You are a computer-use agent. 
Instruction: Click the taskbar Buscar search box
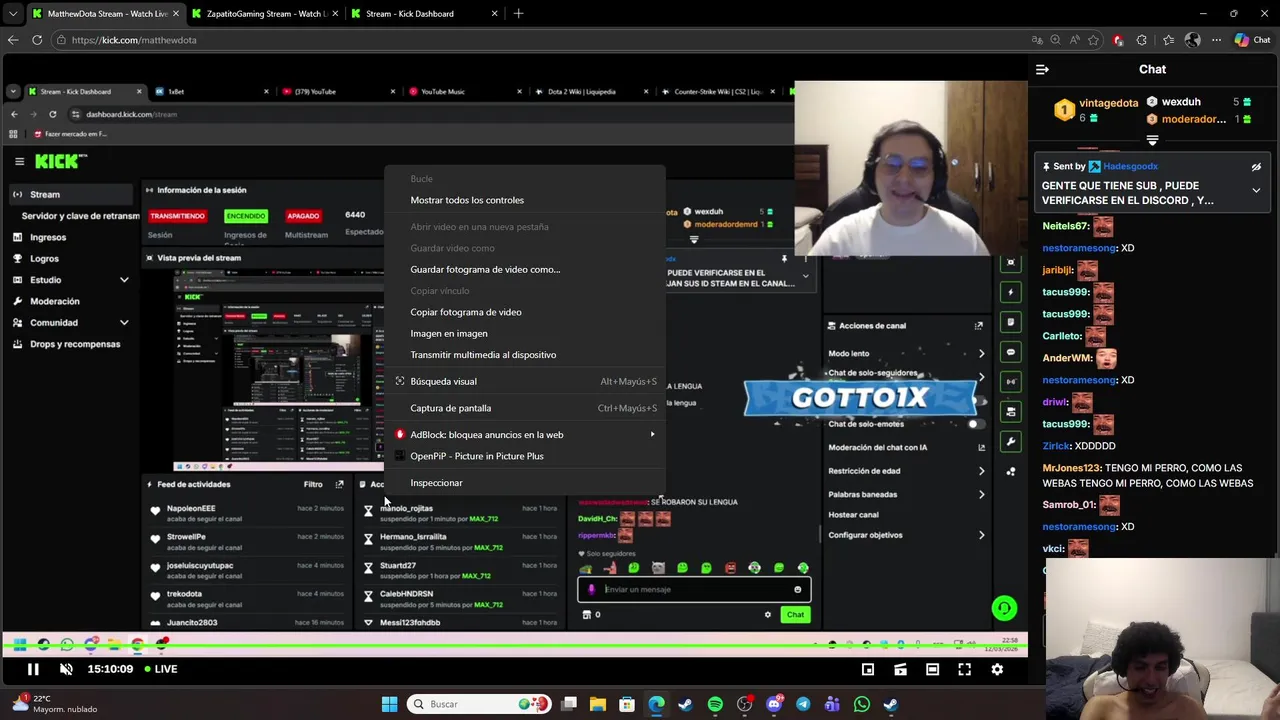(x=480, y=704)
